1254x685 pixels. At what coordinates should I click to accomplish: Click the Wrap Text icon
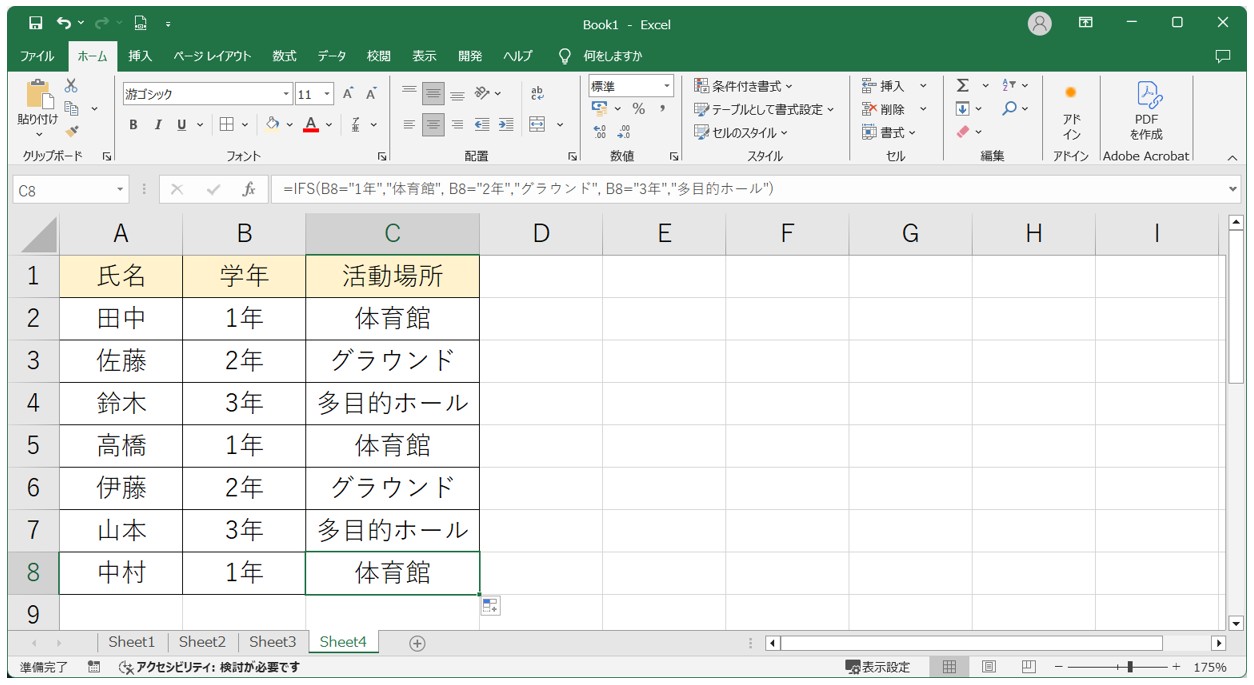point(537,93)
